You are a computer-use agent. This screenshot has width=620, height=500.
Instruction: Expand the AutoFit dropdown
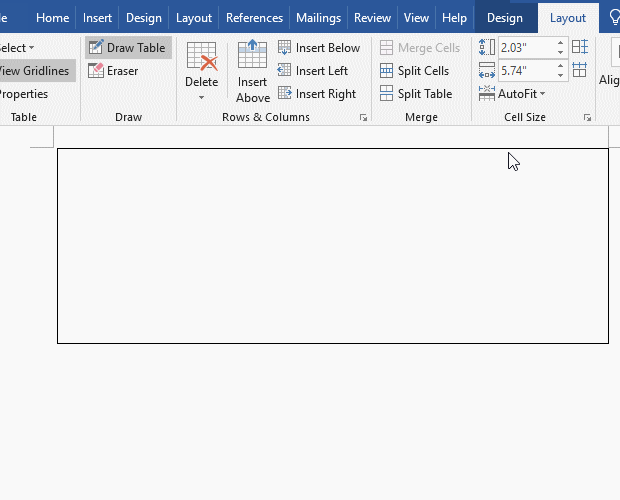click(x=521, y=94)
